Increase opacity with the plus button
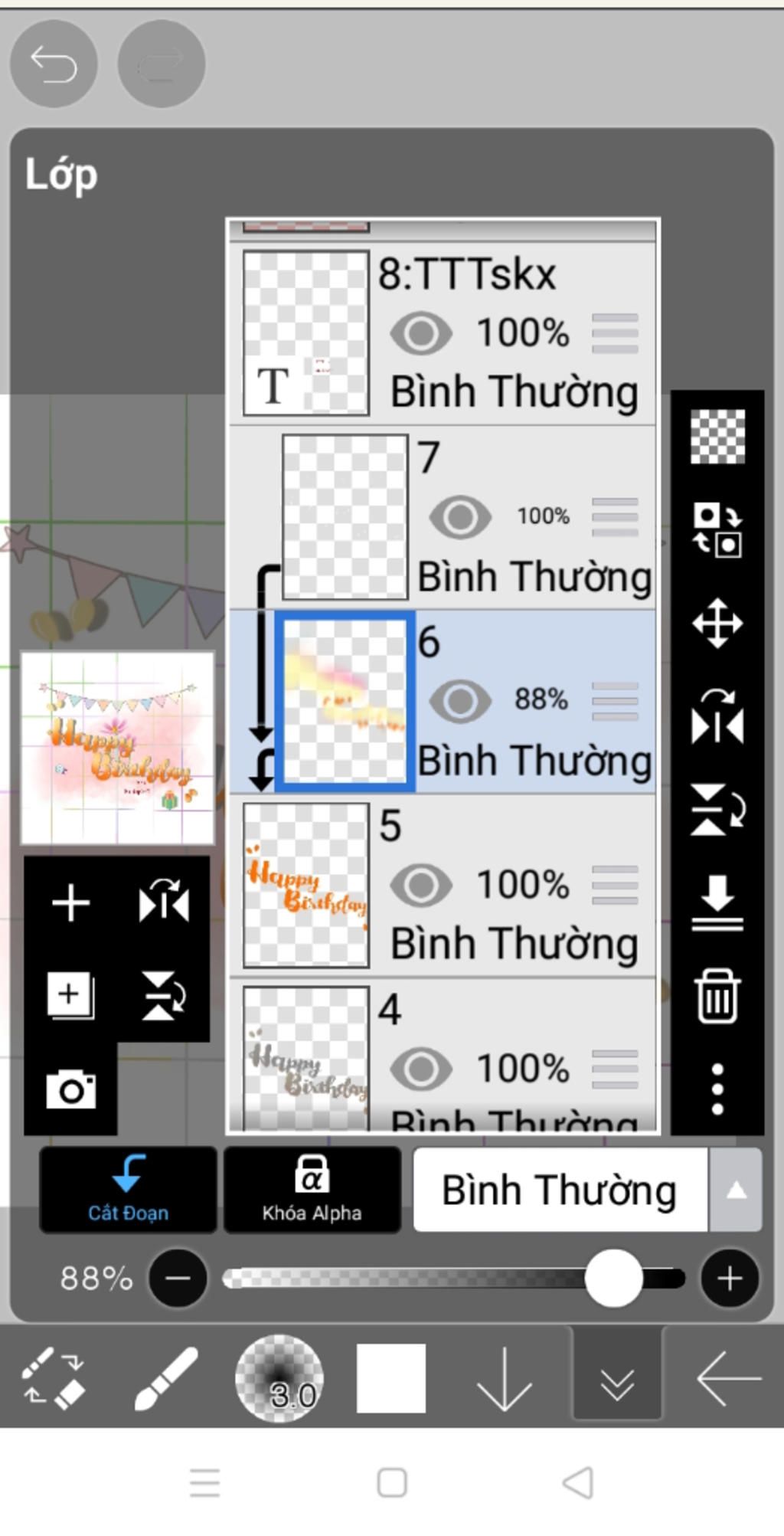This screenshot has width=784, height=1536. click(x=730, y=1278)
